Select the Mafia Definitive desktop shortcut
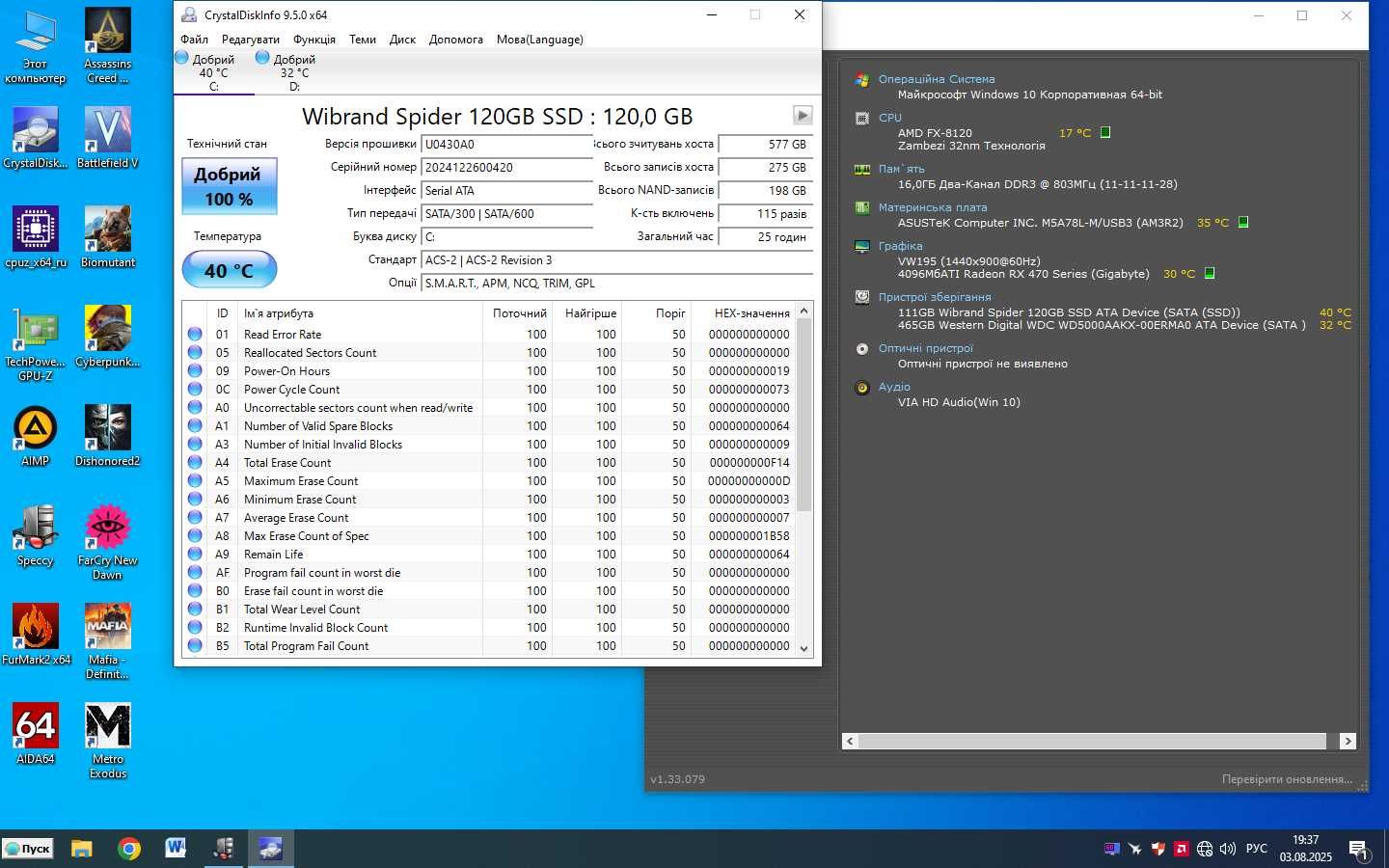The height and width of the screenshot is (868, 1389). (x=107, y=641)
